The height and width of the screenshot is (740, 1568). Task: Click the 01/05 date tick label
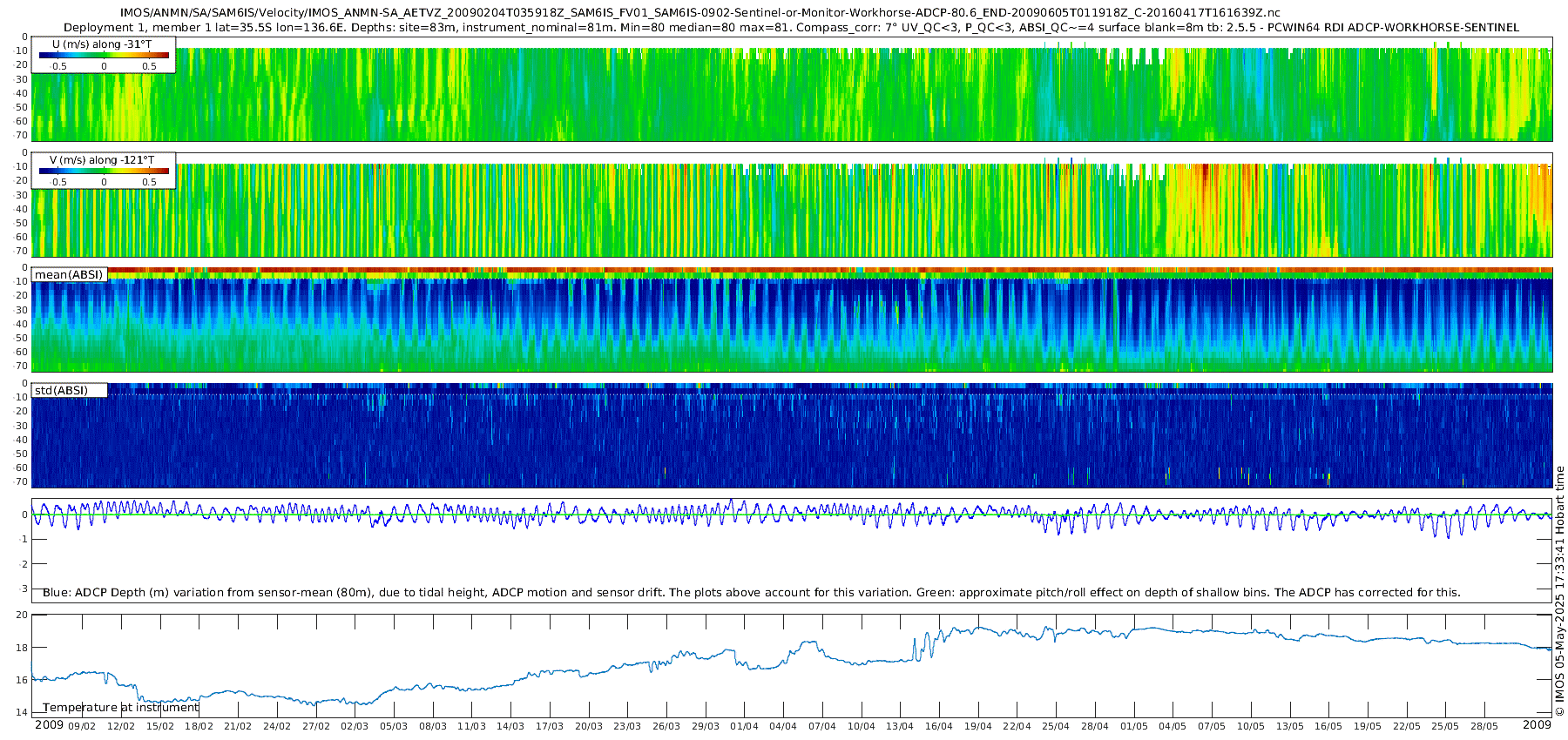pos(1134,726)
